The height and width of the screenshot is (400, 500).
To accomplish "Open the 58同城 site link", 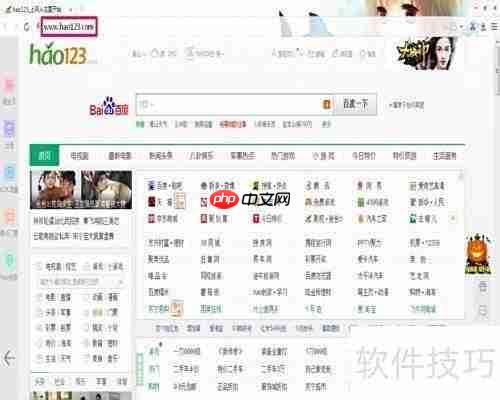I will point(211,243).
